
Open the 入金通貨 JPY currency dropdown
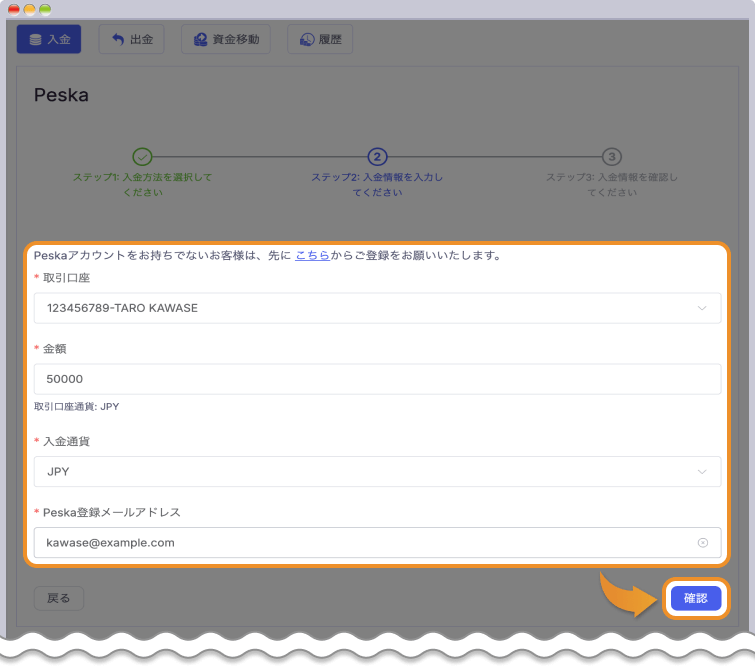(x=378, y=472)
